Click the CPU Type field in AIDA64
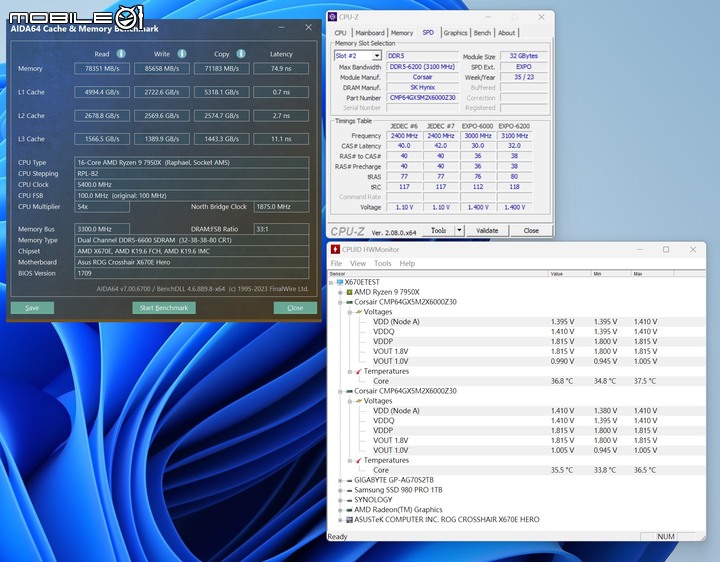This screenshot has height=562, width=720. point(191,163)
